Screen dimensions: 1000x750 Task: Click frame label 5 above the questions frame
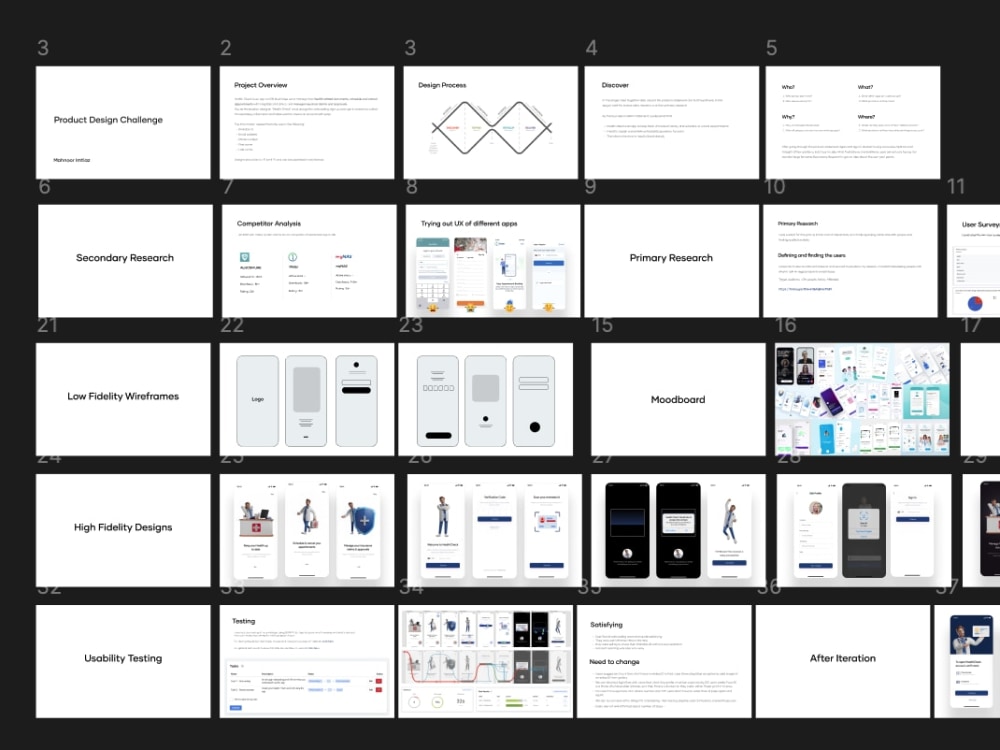click(772, 48)
